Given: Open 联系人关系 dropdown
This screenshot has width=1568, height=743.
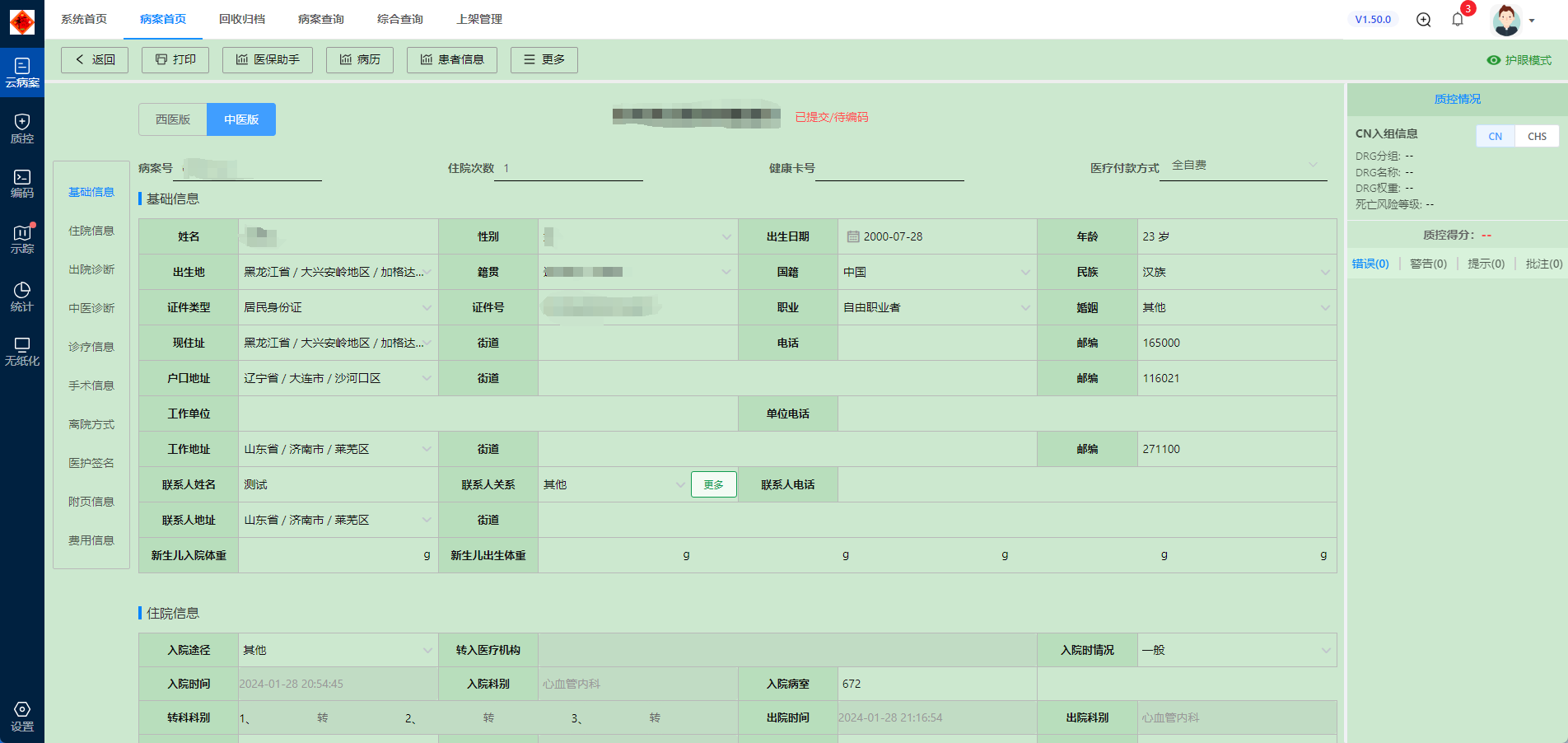Looking at the screenshot, I should (x=614, y=484).
